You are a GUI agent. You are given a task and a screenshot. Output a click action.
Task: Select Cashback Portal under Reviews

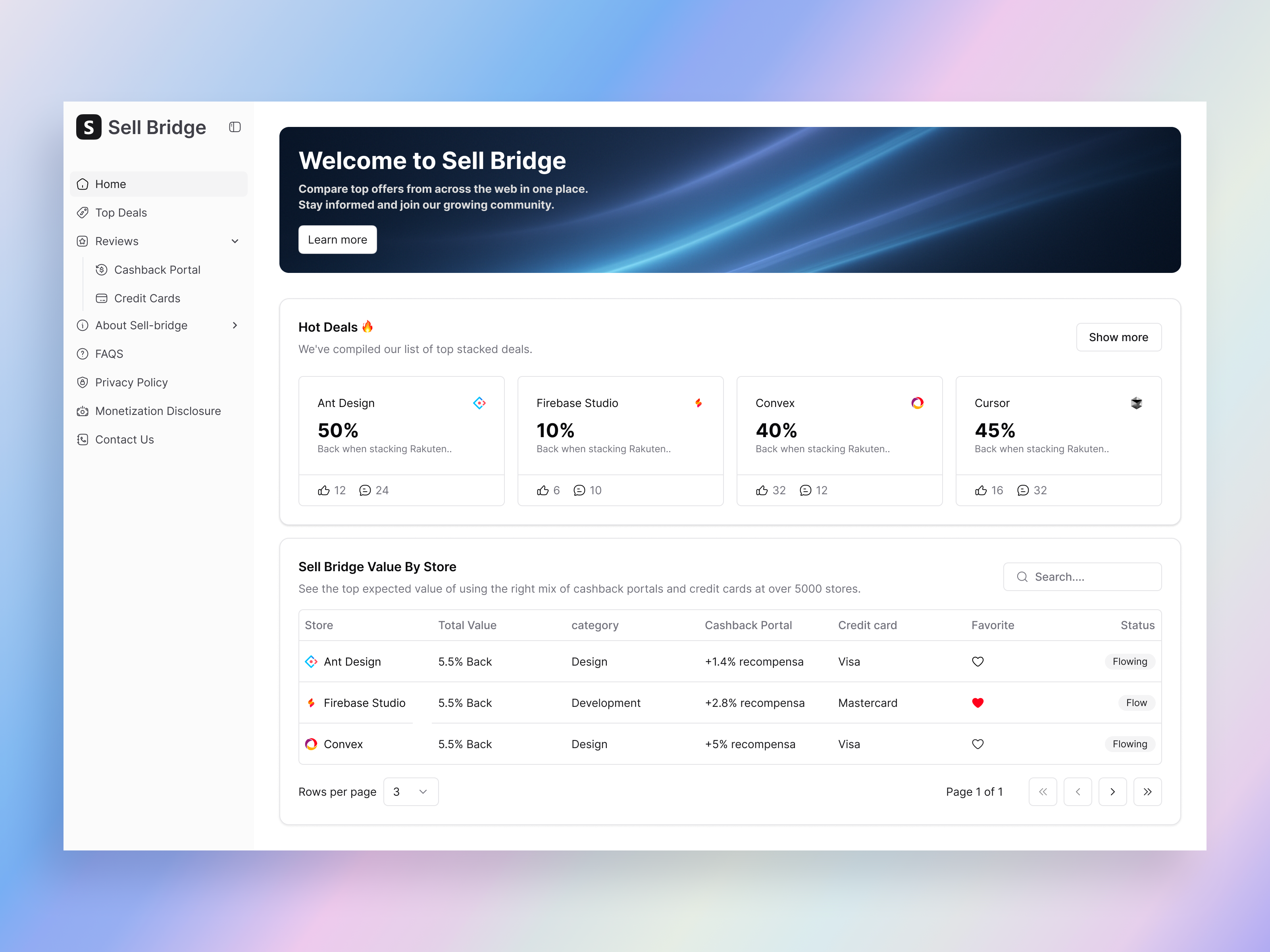[157, 270]
